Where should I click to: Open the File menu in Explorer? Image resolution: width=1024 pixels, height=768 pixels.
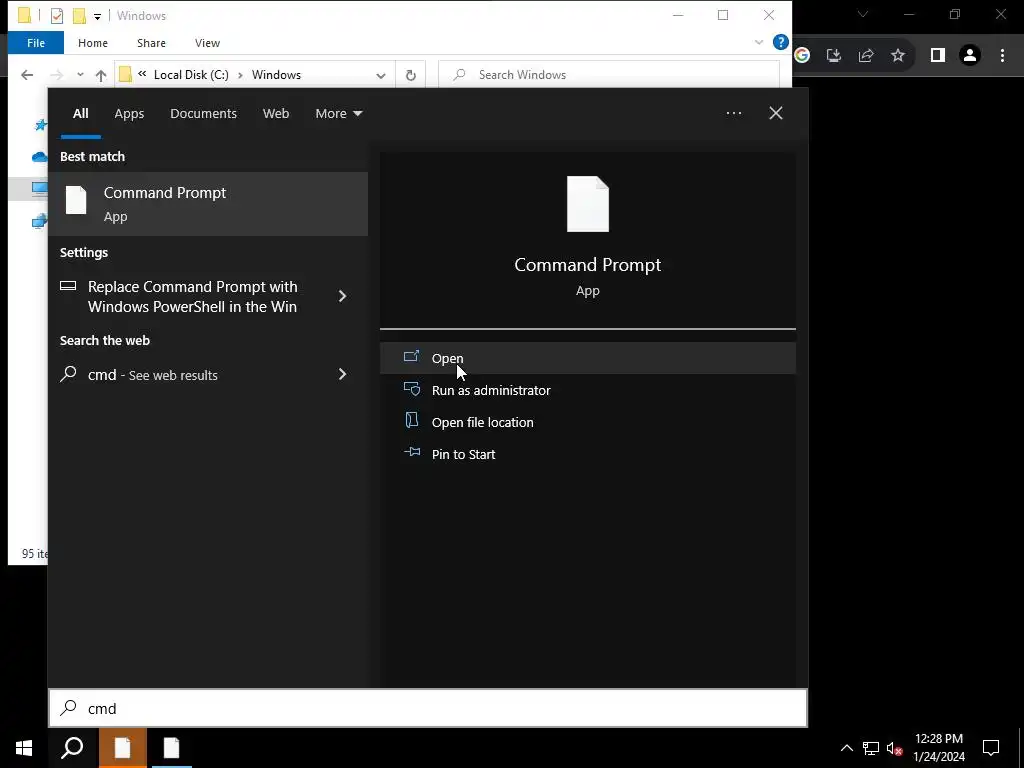pos(36,43)
